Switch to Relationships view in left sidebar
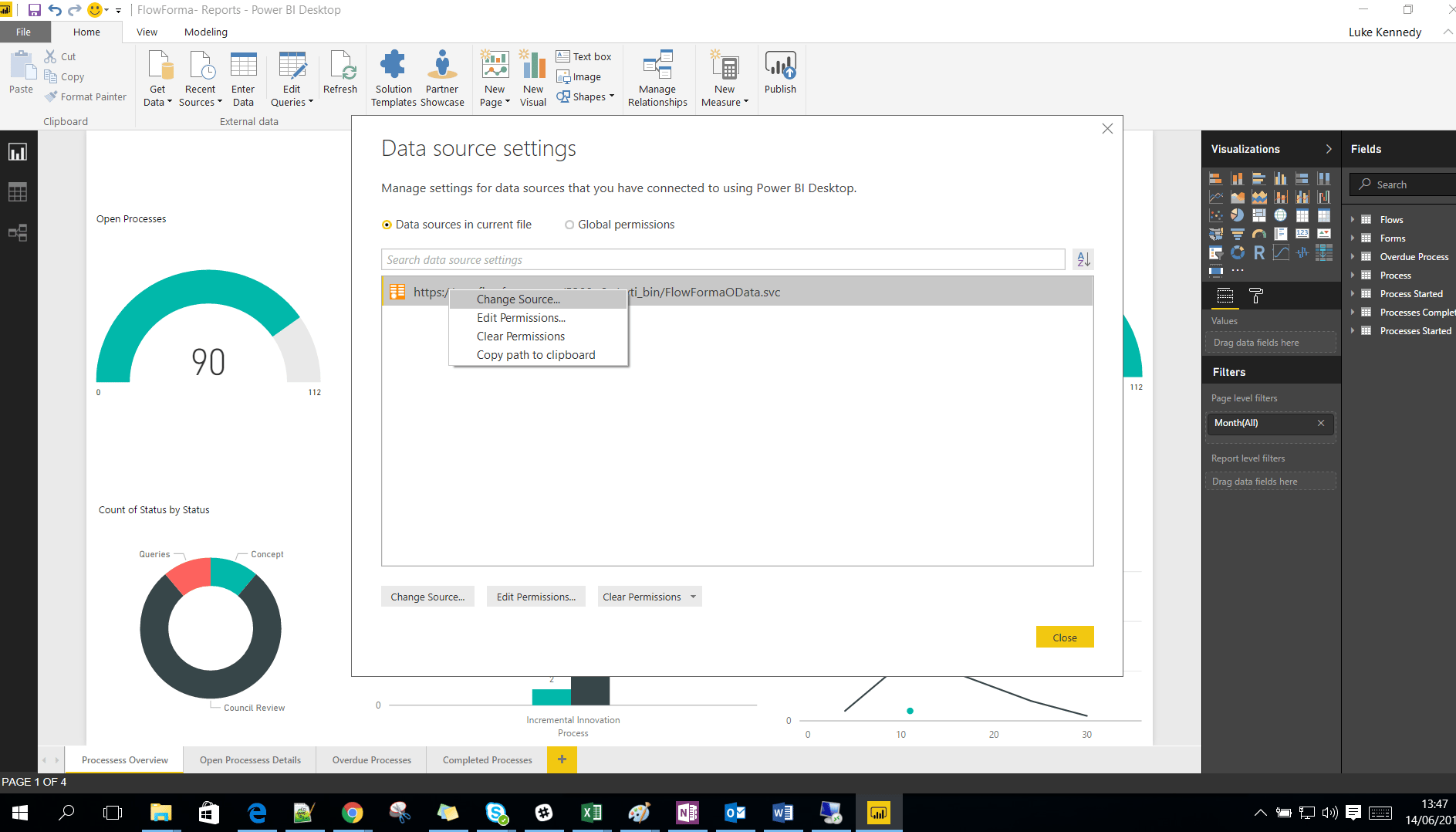Image resolution: width=1456 pixels, height=832 pixels. 18,232
